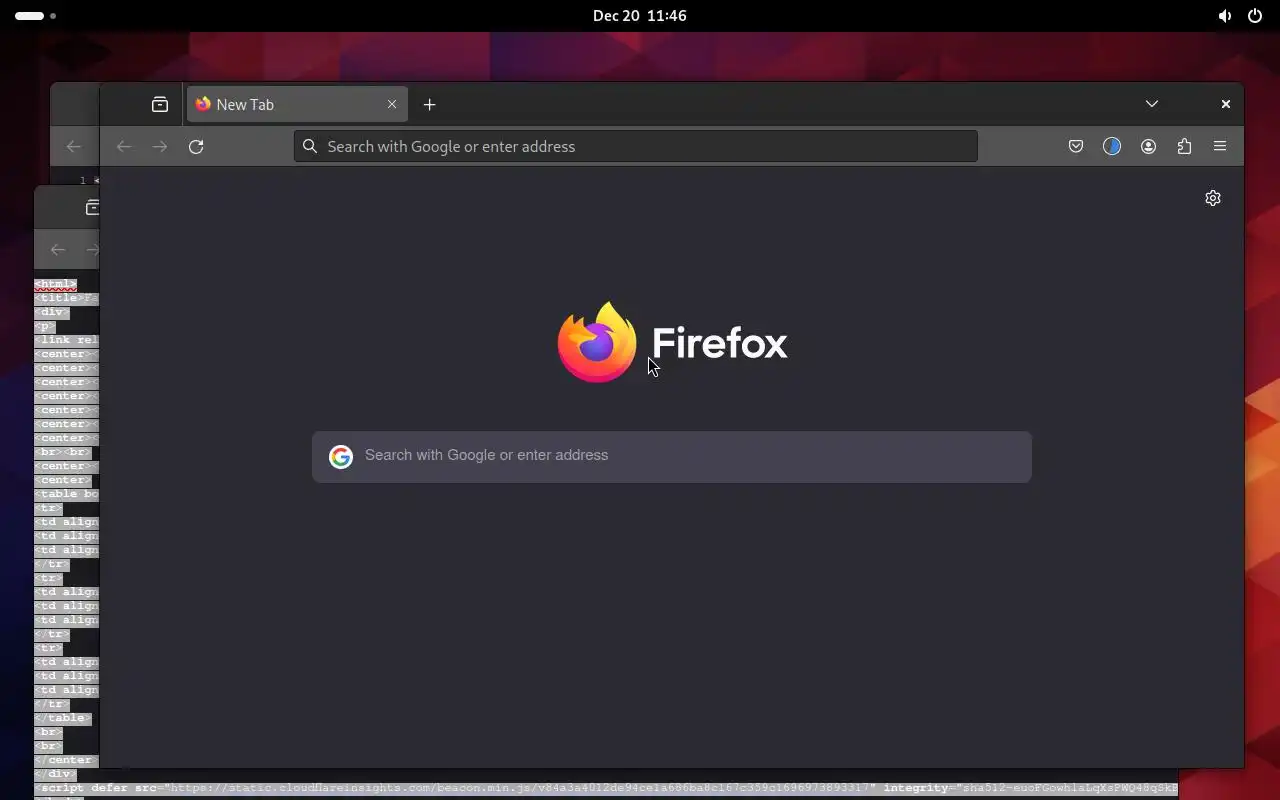Open the Firefox View icon in front window

point(160,104)
